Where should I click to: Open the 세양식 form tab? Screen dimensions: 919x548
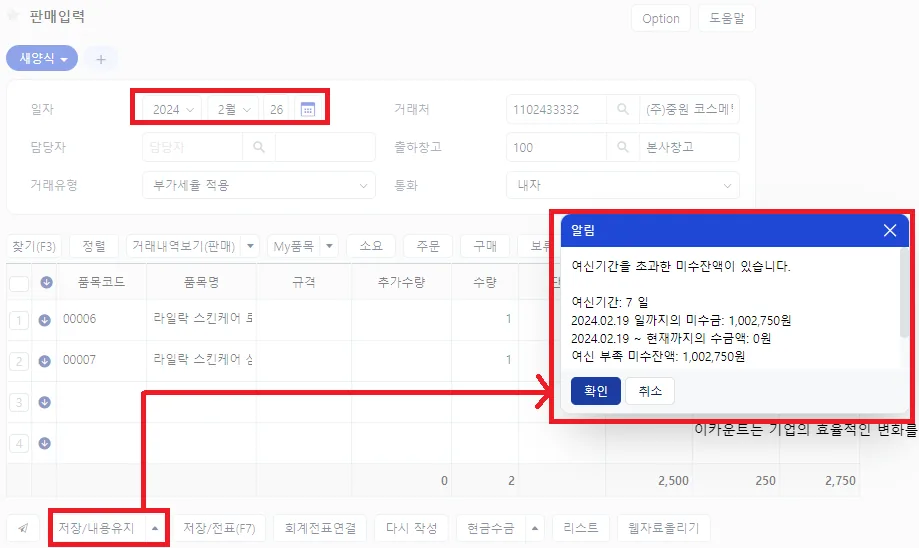(42, 58)
